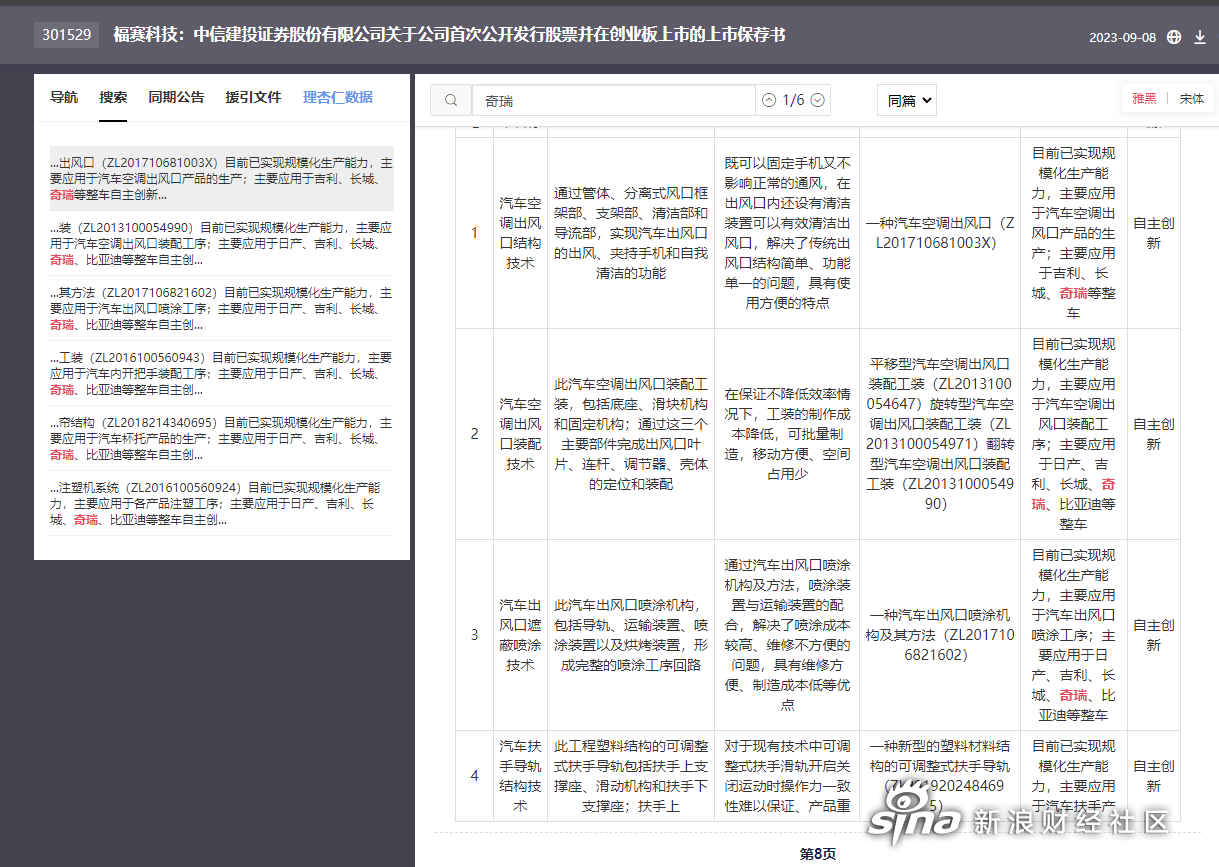Click patent cell 一种汽车出风口喷涂机构及其方法

(x=940, y=635)
